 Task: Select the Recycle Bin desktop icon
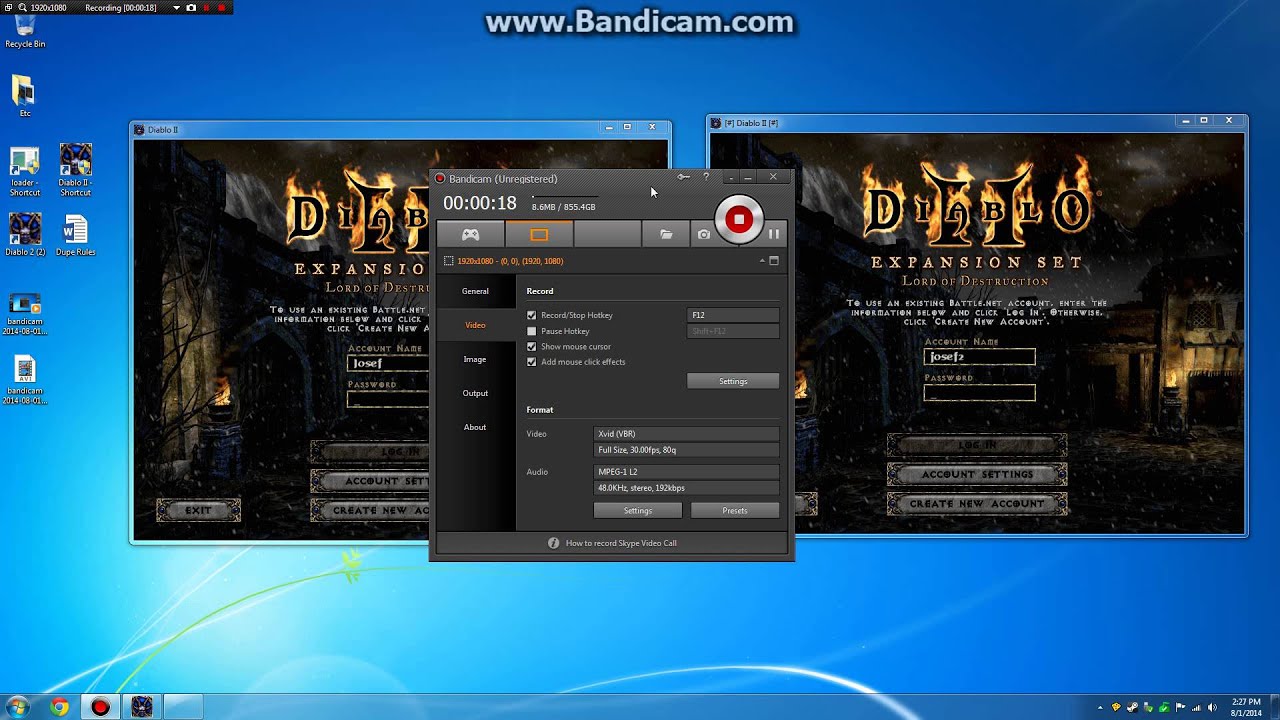(25, 28)
